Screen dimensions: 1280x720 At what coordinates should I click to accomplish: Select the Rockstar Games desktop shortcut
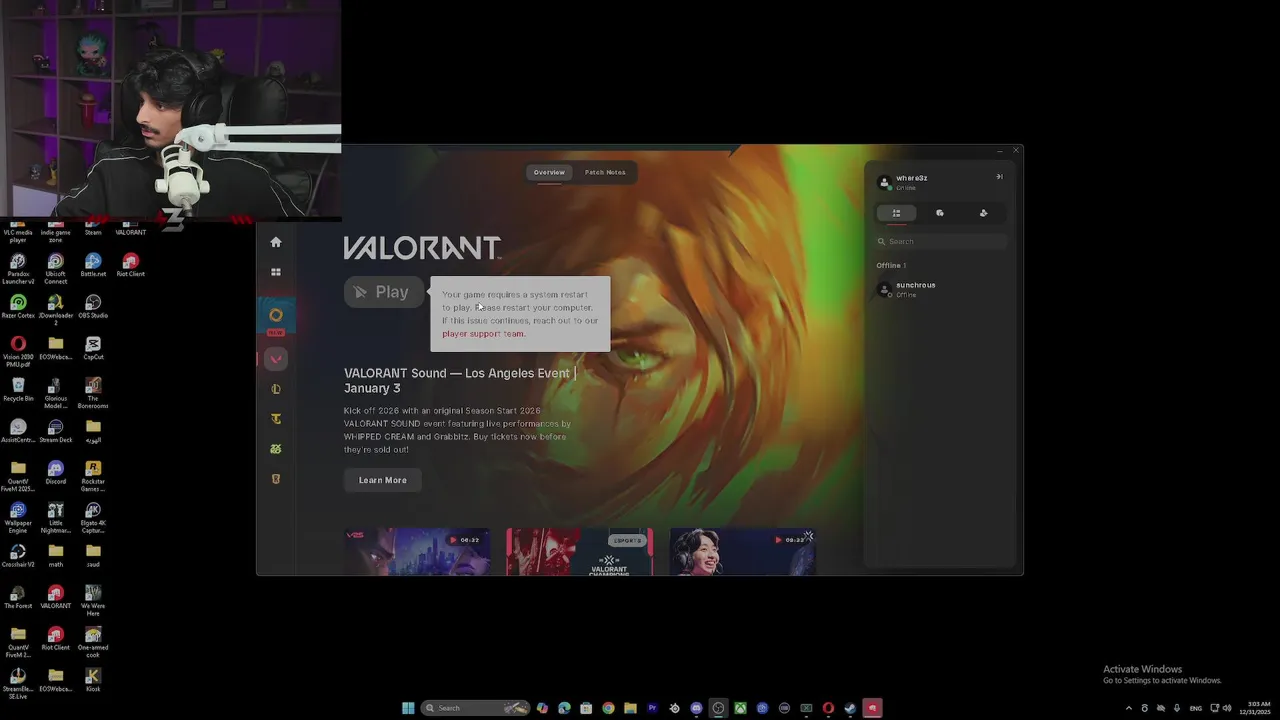[93, 476]
